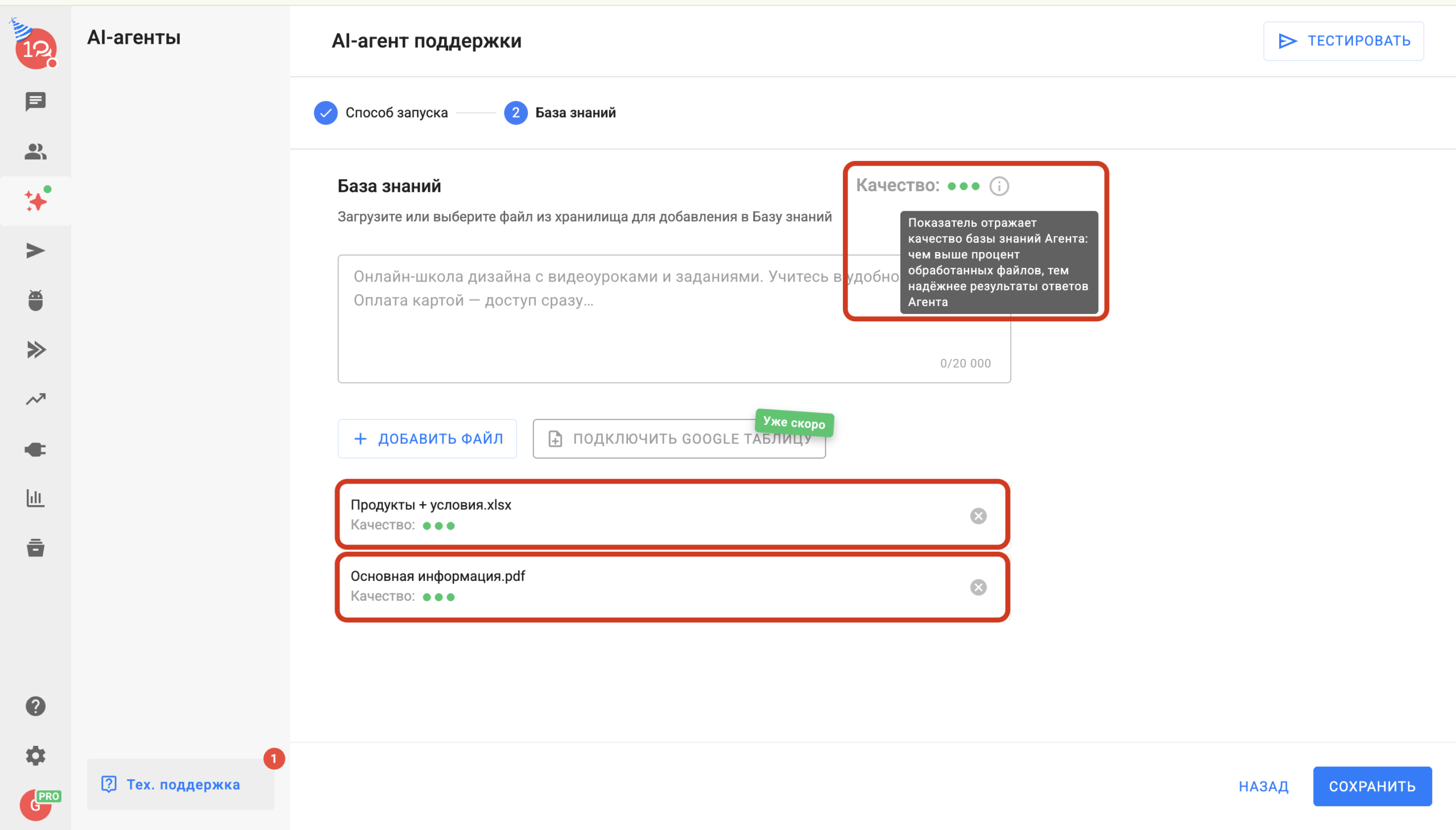This screenshot has width=1456, height=830.
Task: Open the bot builder robot icon
Action: tap(35, 300)
